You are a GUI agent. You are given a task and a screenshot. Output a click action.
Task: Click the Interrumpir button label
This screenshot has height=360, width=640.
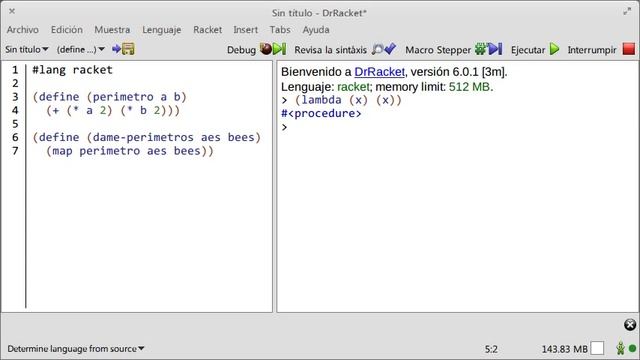pos(592,50)
